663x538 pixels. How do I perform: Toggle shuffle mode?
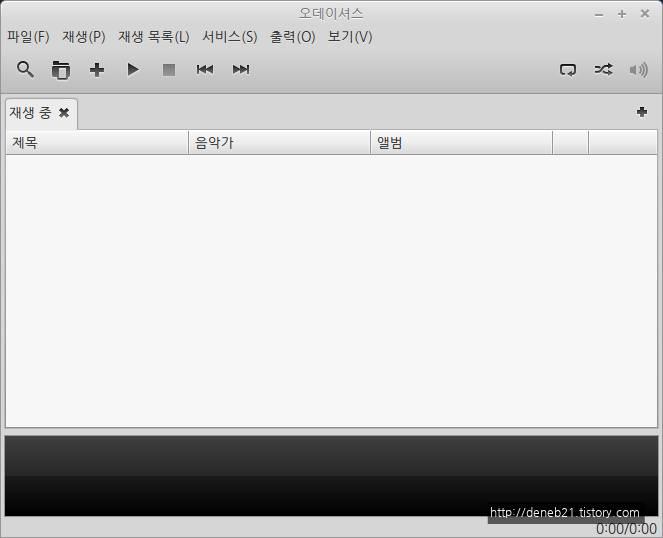[603, 70]
